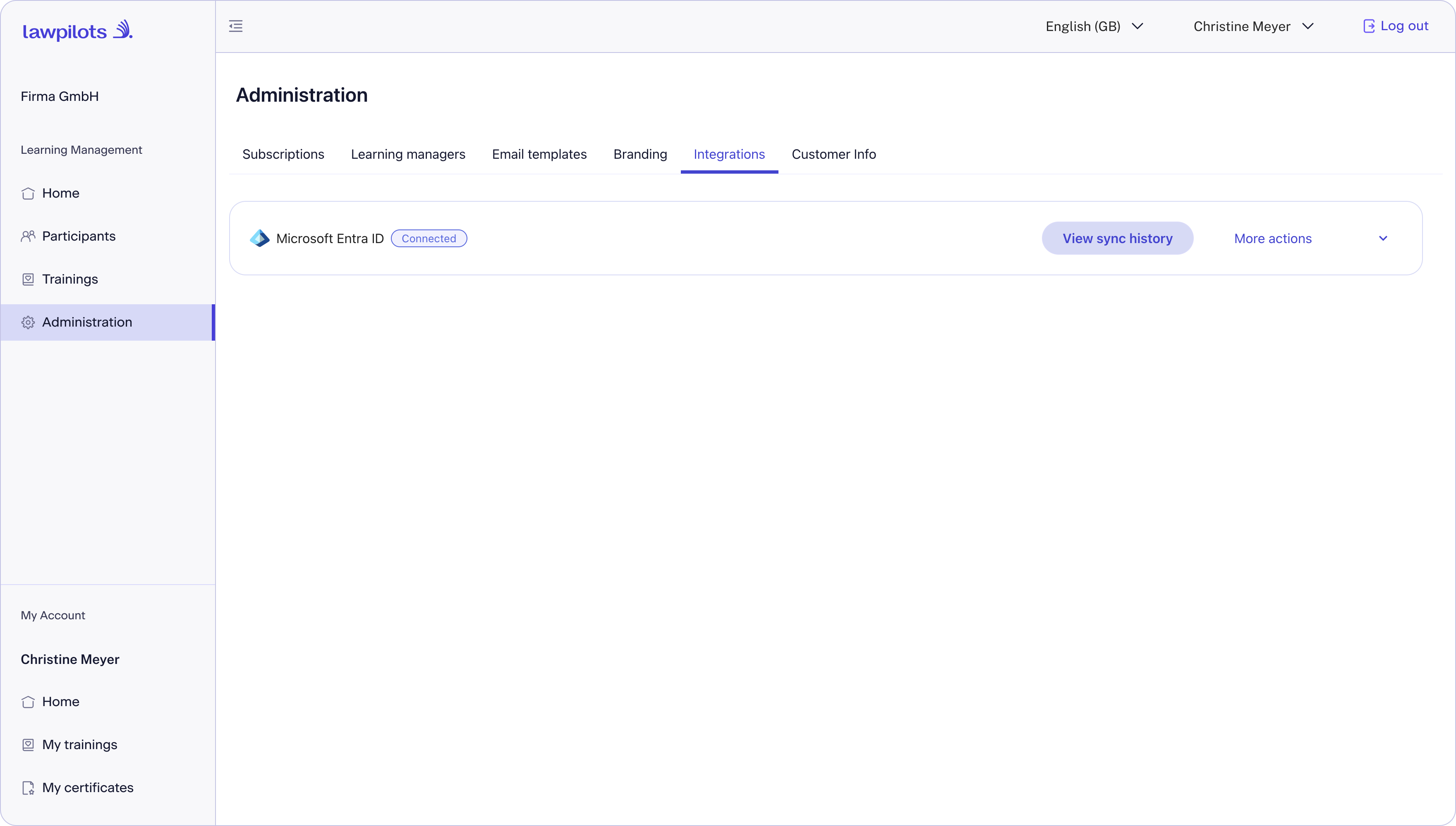Collapse the sidebar menu icon

point(235,26)
